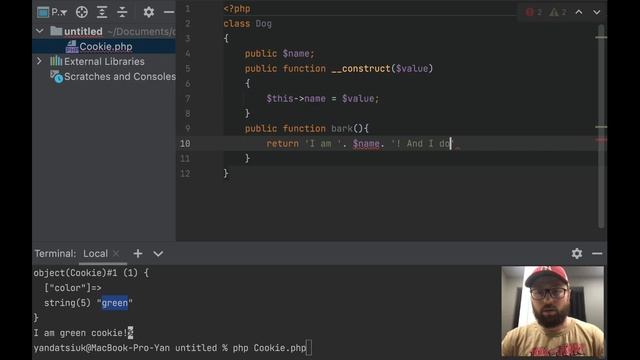Go to next highlighted error arrow

tap(596, 12)
